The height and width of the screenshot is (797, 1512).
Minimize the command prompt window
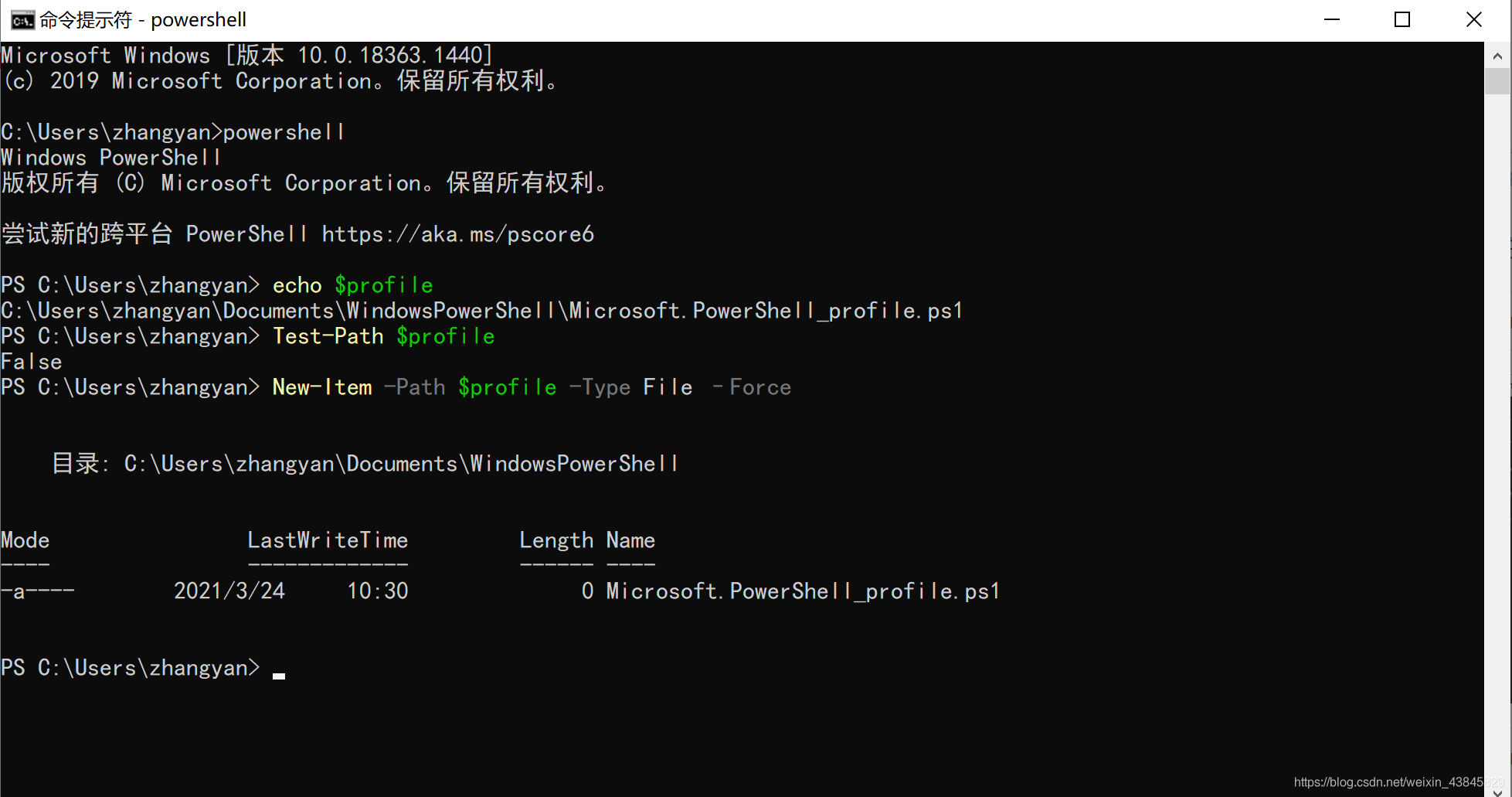(x=1330, y=19)
